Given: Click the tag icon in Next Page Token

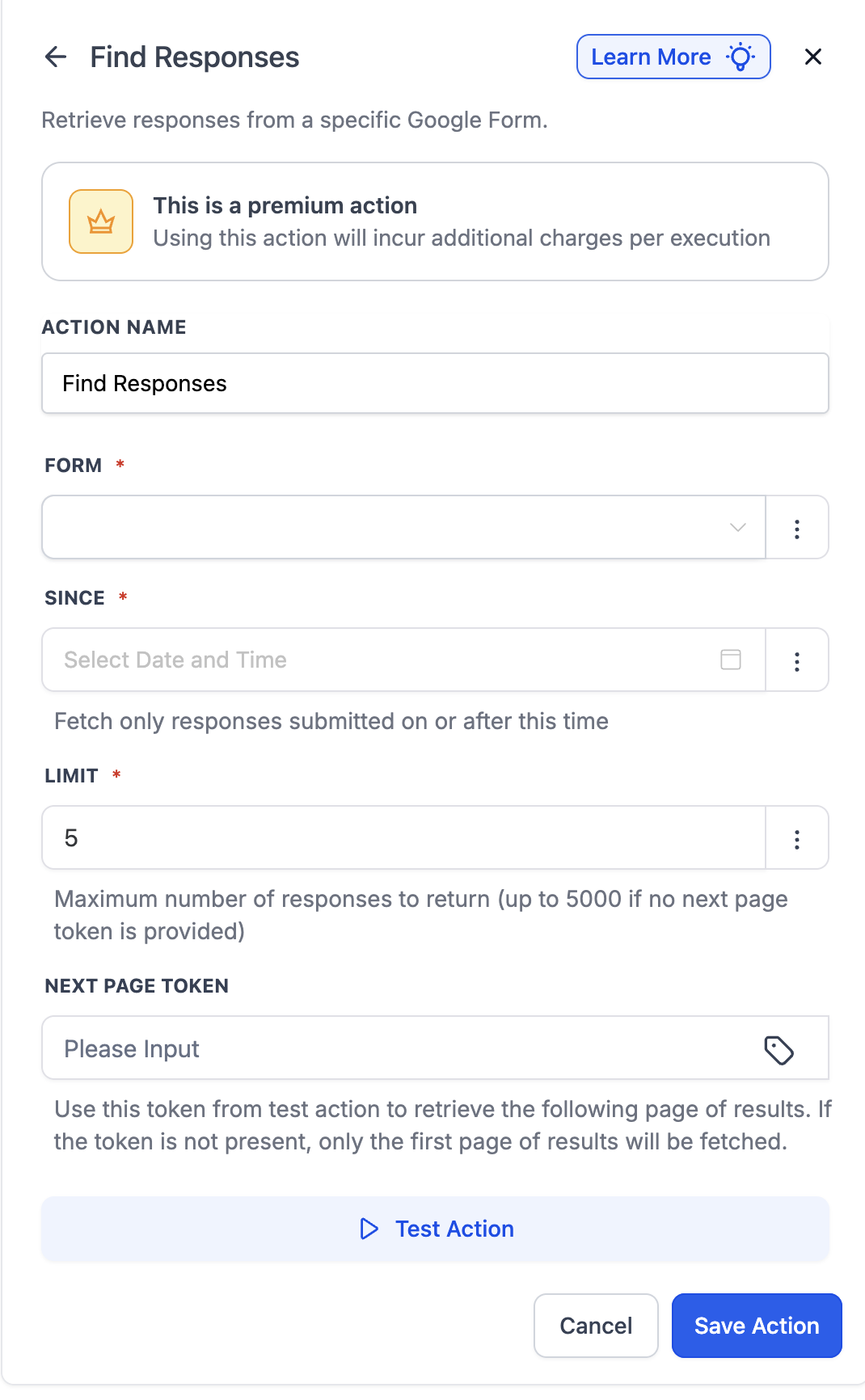Looking at the screenshot, I should pyautogui.click(x=778, y=1050).
